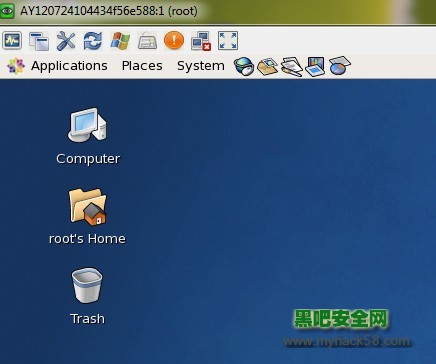The height and width of the screenshot is (364, 436).
Task: Click the keyboard toolbar icon
Action: (x=147, y=41)
